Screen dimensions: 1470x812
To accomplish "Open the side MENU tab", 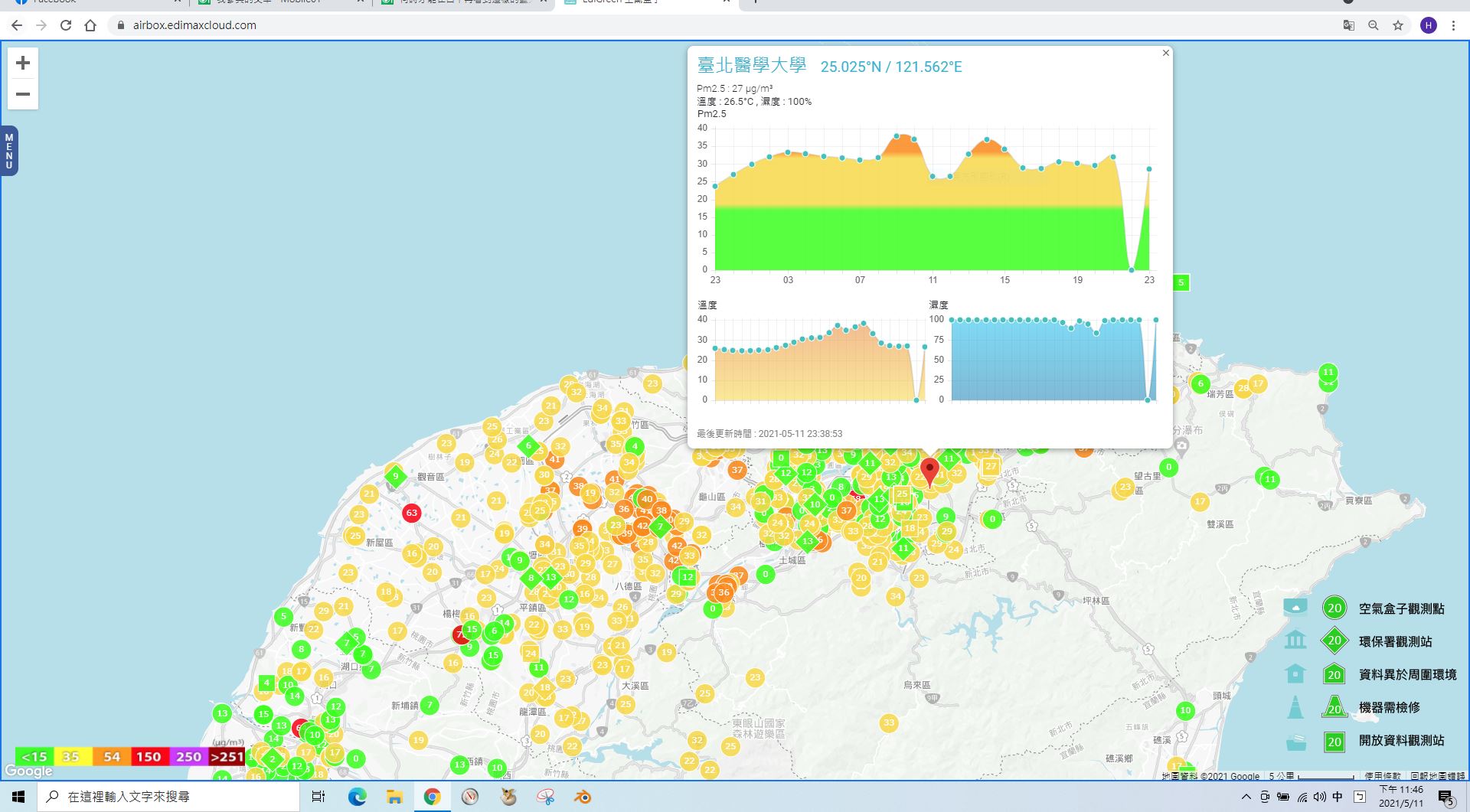I will [x=9, y=151].
